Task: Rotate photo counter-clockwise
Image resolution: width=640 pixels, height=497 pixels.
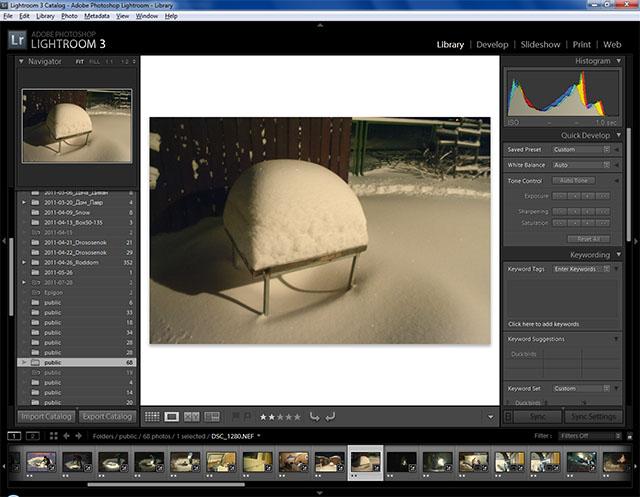Action: click(314, 417)
